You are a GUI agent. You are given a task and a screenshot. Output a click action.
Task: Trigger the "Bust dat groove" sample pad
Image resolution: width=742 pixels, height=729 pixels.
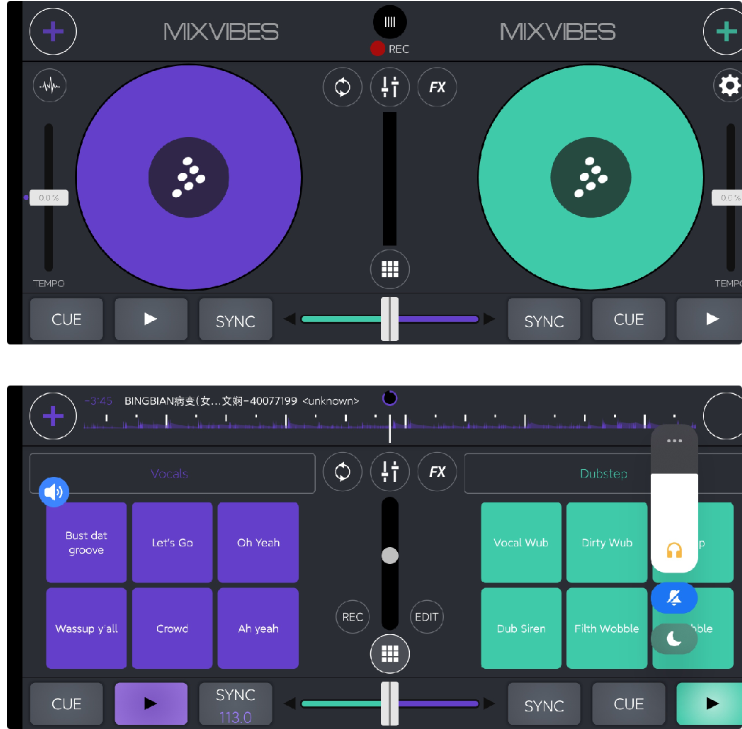click(86, 542)
